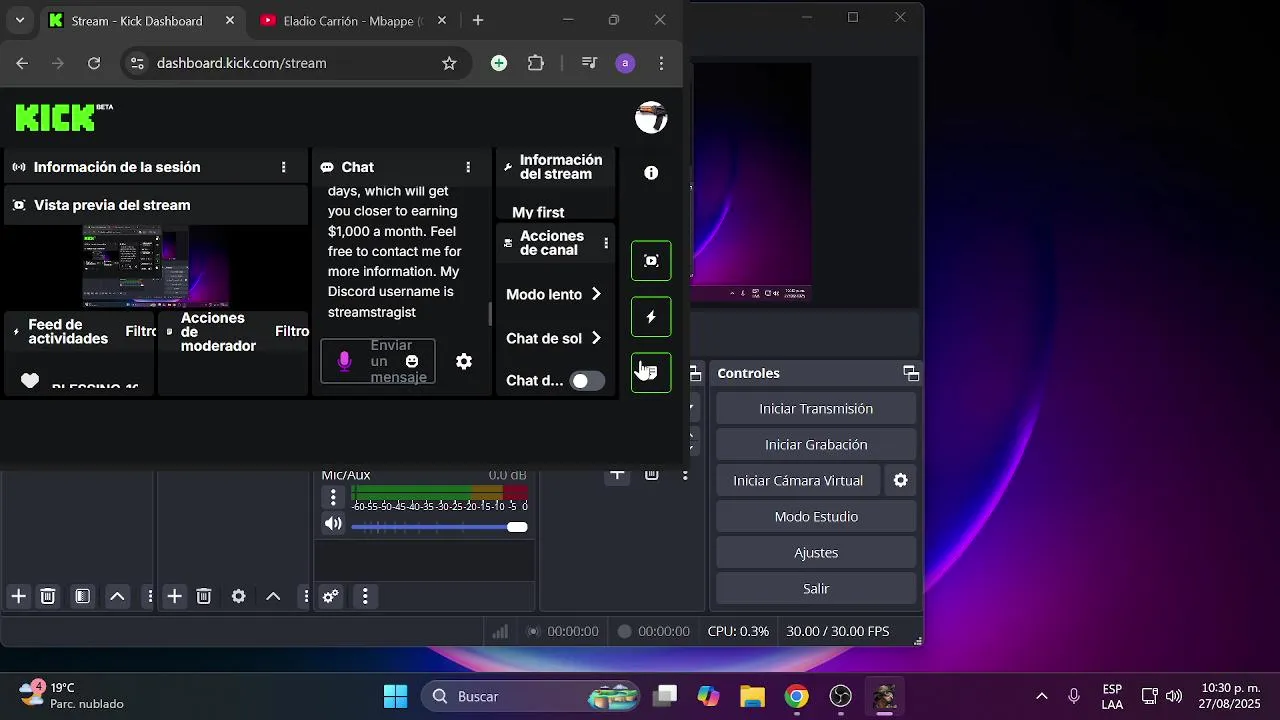Focus the Enviar un mensaje field

378,361
